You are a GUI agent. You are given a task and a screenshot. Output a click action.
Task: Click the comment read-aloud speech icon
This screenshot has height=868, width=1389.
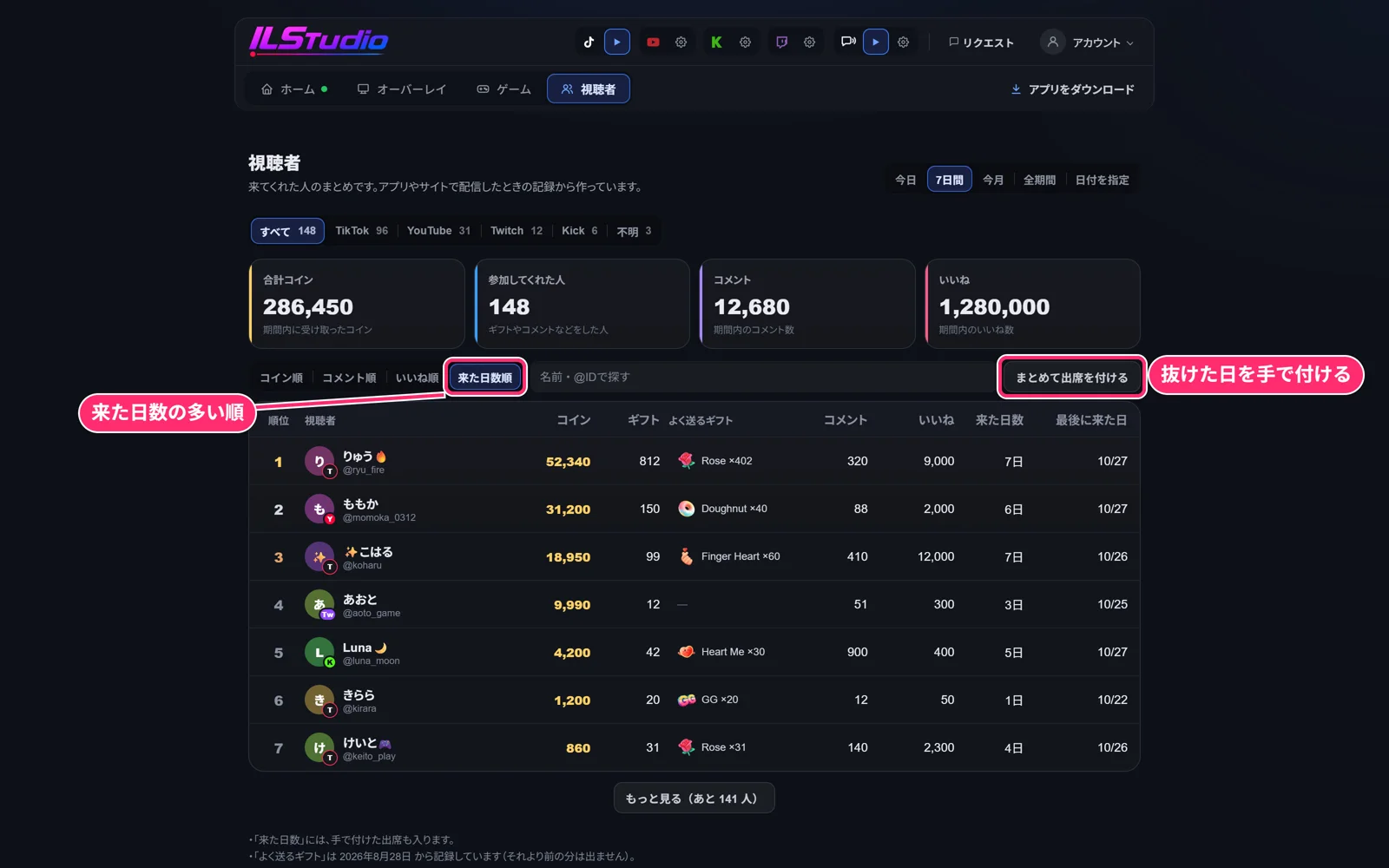848,42
